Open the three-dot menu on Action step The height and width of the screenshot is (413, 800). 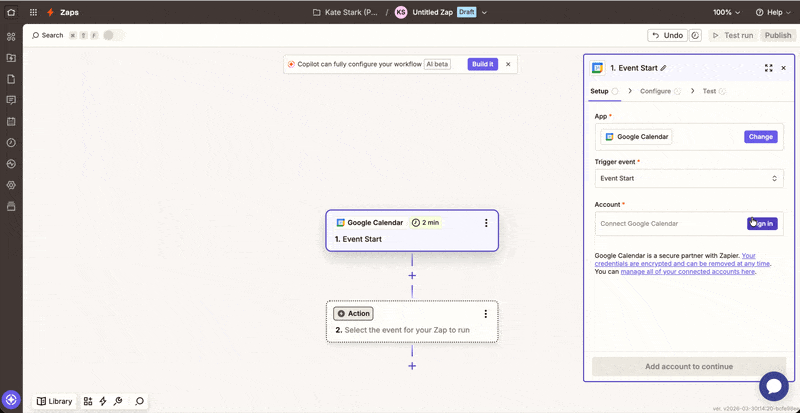coord(486,314)
